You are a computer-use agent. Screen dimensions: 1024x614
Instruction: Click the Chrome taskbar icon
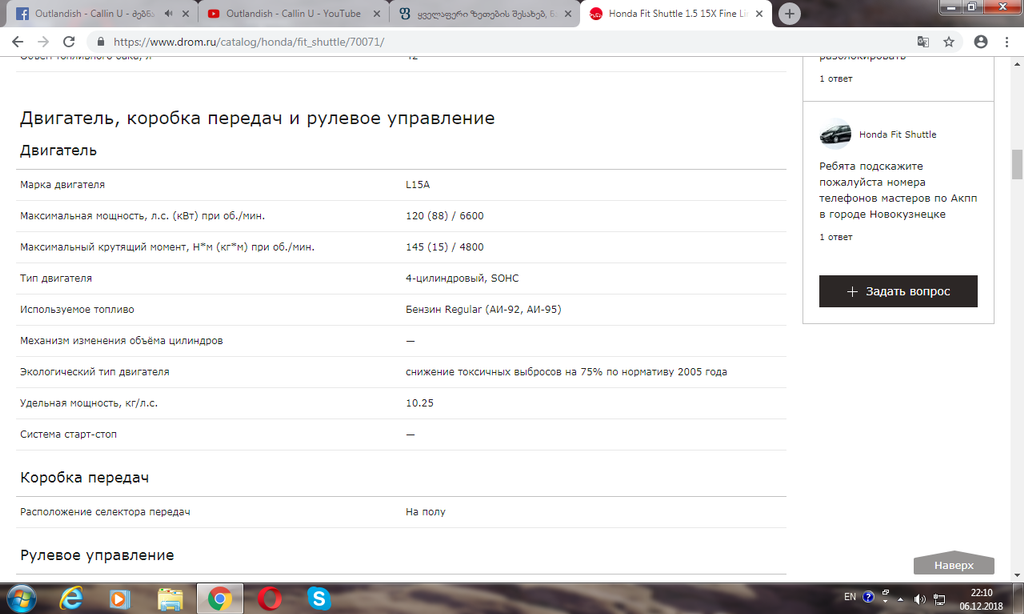coord(219,598)
